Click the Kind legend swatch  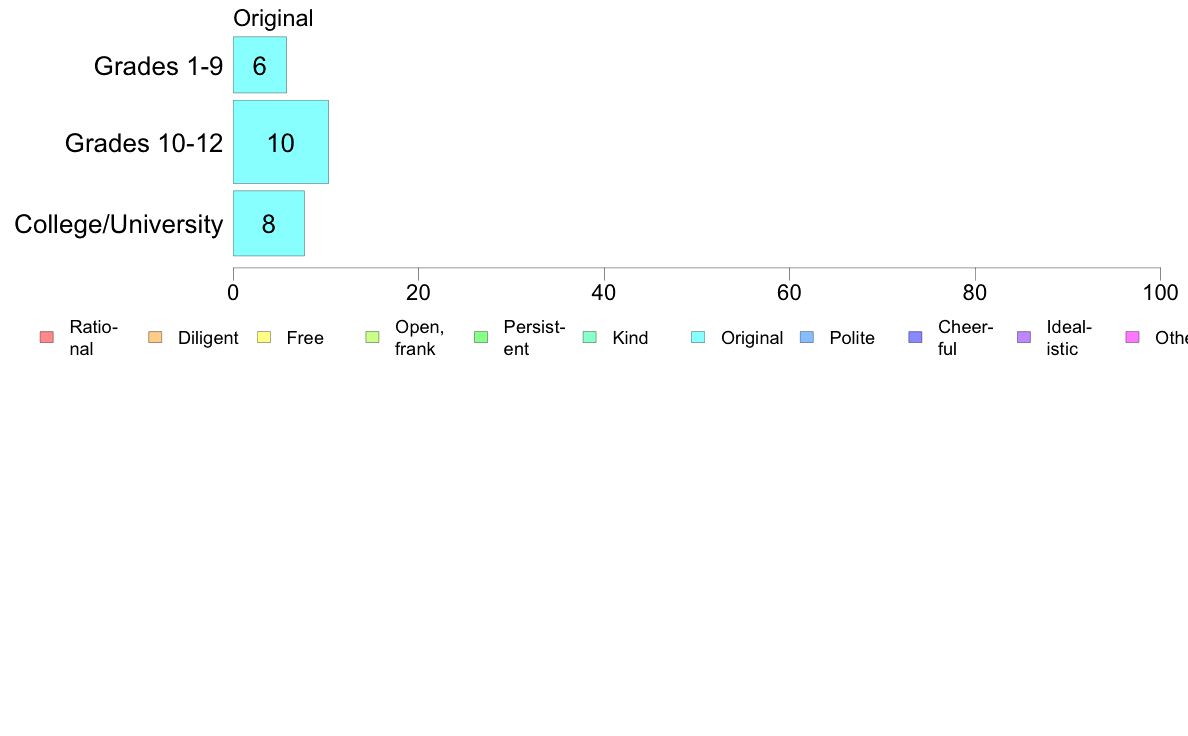coord(589,337)
